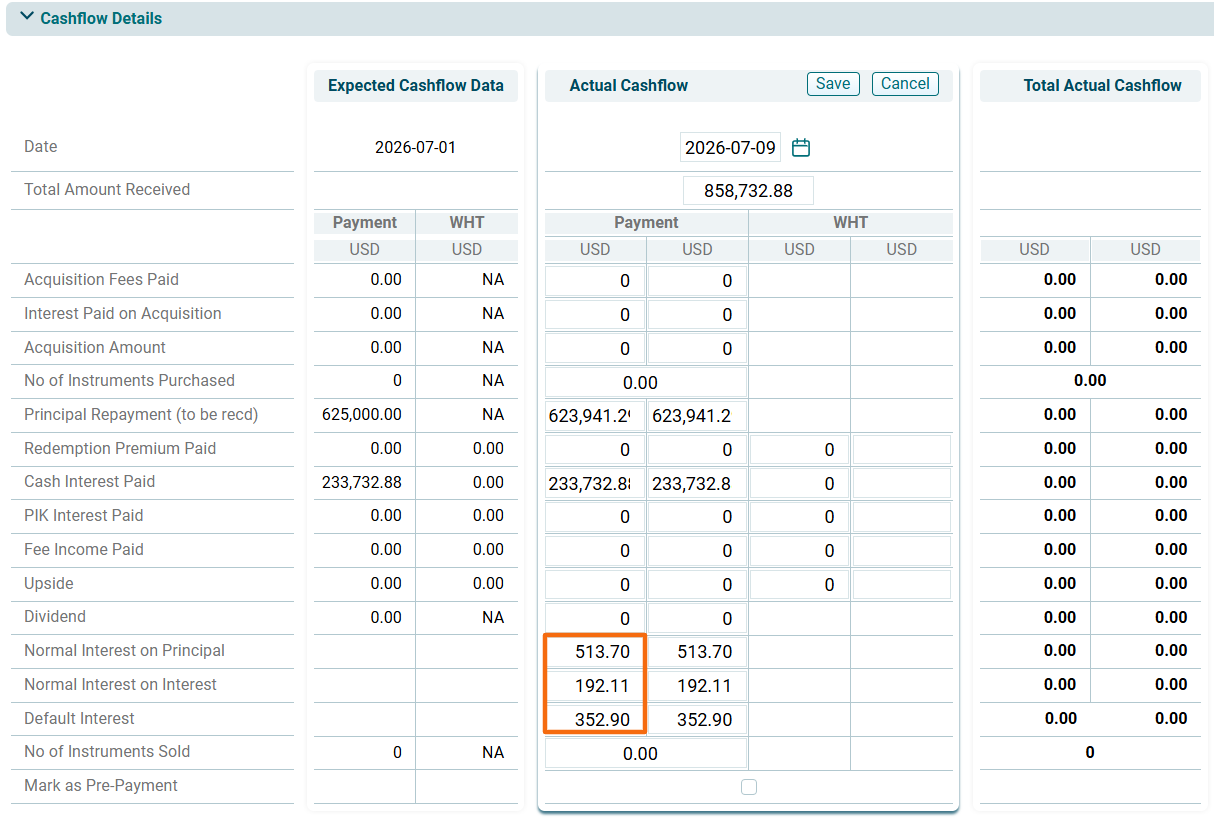Image resolution: width=1214 pixels, height=819 pixels.
Task: Select second Principal Repayment payment field
Action: pos(697,415)
